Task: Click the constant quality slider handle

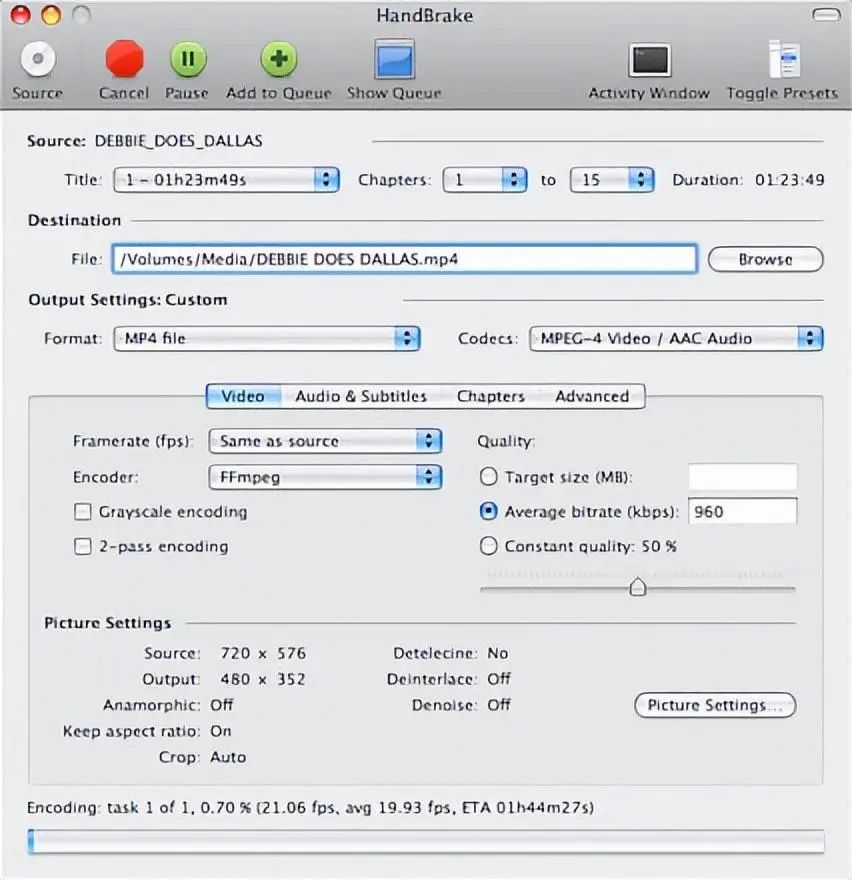Action: point(638,588)
